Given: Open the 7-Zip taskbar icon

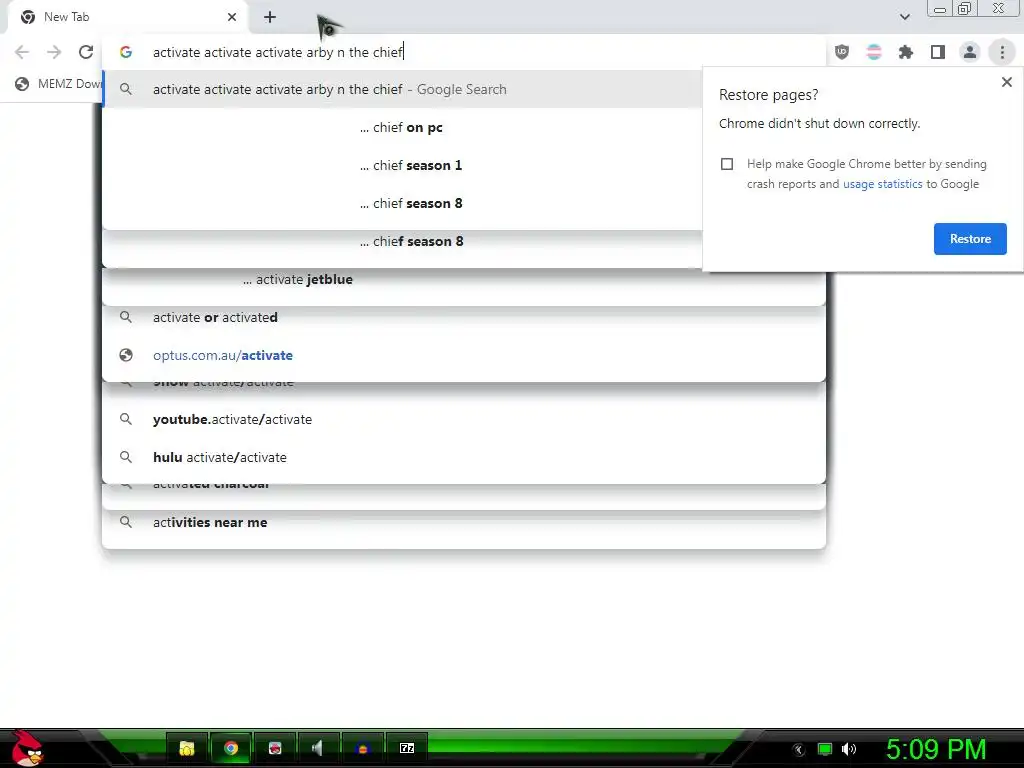Looking at the screenshot, I should (407, 748).
